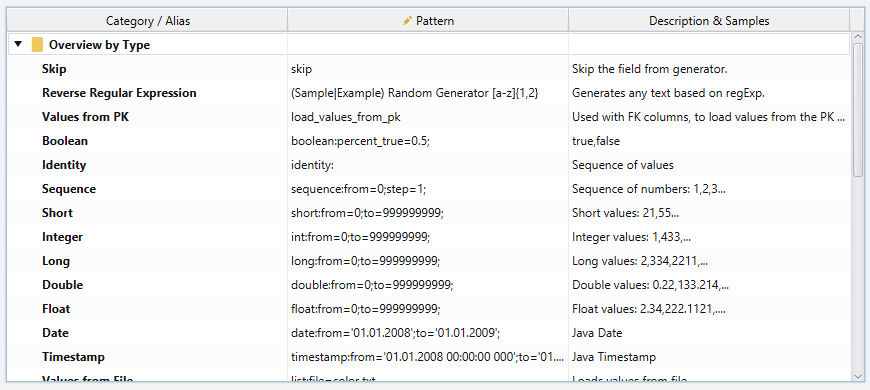
Task: Select the Long row
Action: tap(428, 260)
